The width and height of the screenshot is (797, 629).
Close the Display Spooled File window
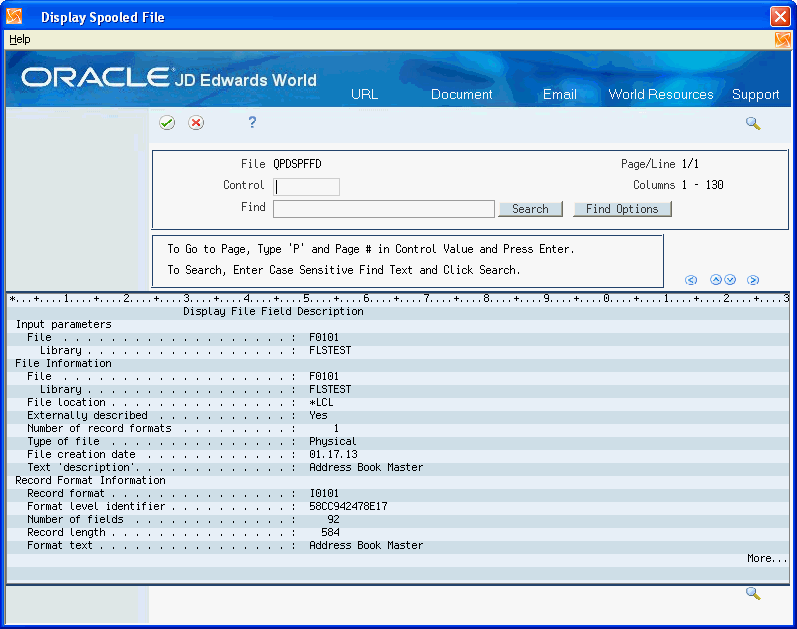780,16
